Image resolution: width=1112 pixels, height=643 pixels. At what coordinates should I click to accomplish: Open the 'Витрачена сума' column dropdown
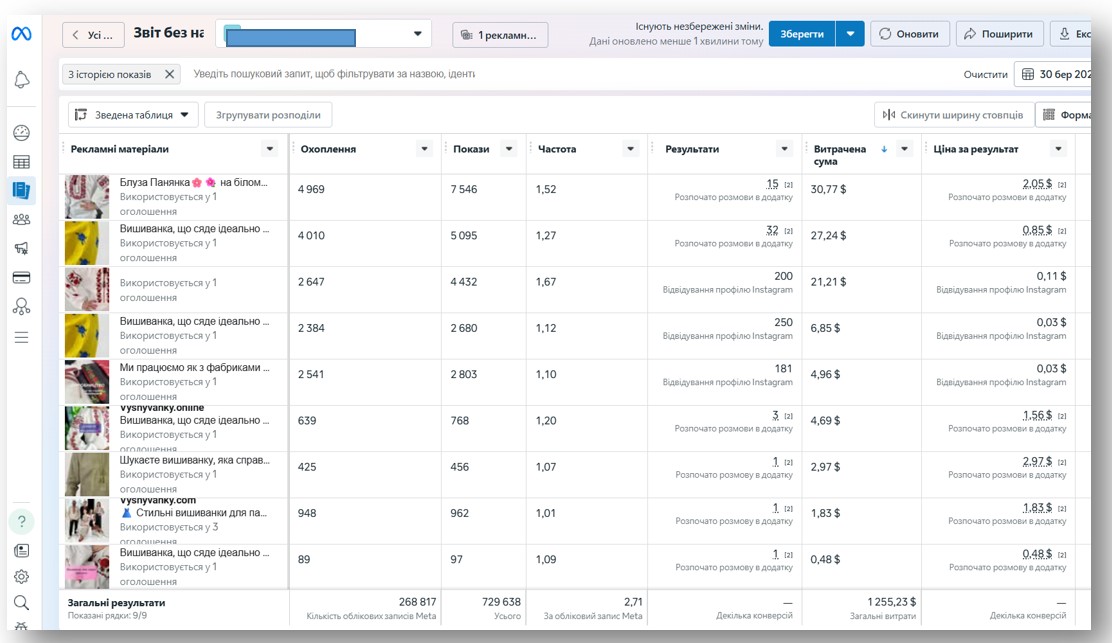pyautogui.click(x=904, y=149)
